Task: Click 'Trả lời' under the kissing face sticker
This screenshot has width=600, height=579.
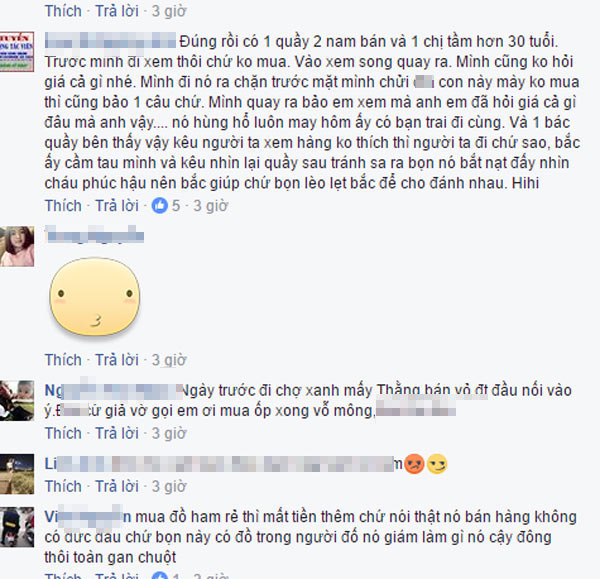Action: click(x=117, y=360)
